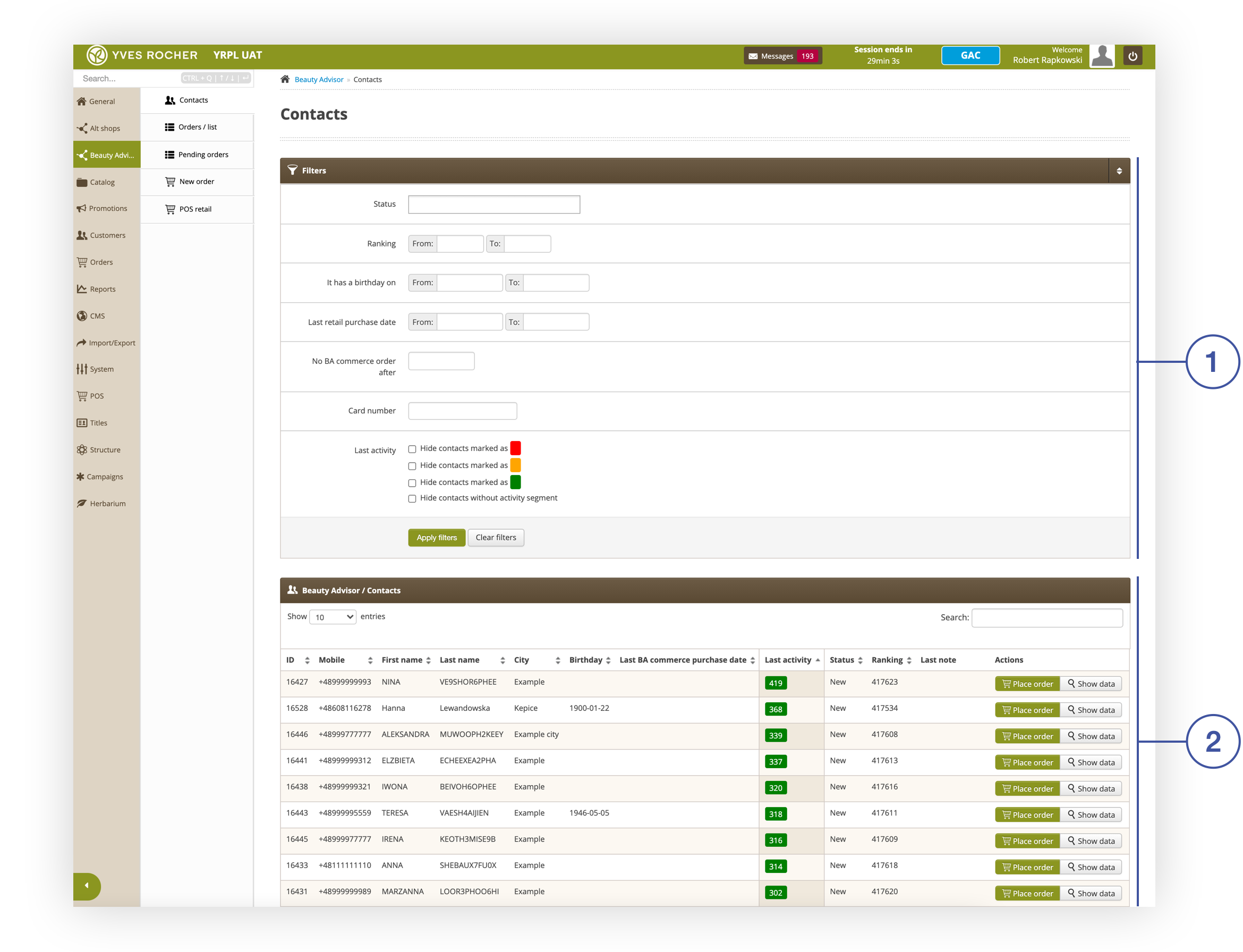Click Pending orders list icon
The height and width of the screenshot is (952, 1243).
click(x=169, y=155)
